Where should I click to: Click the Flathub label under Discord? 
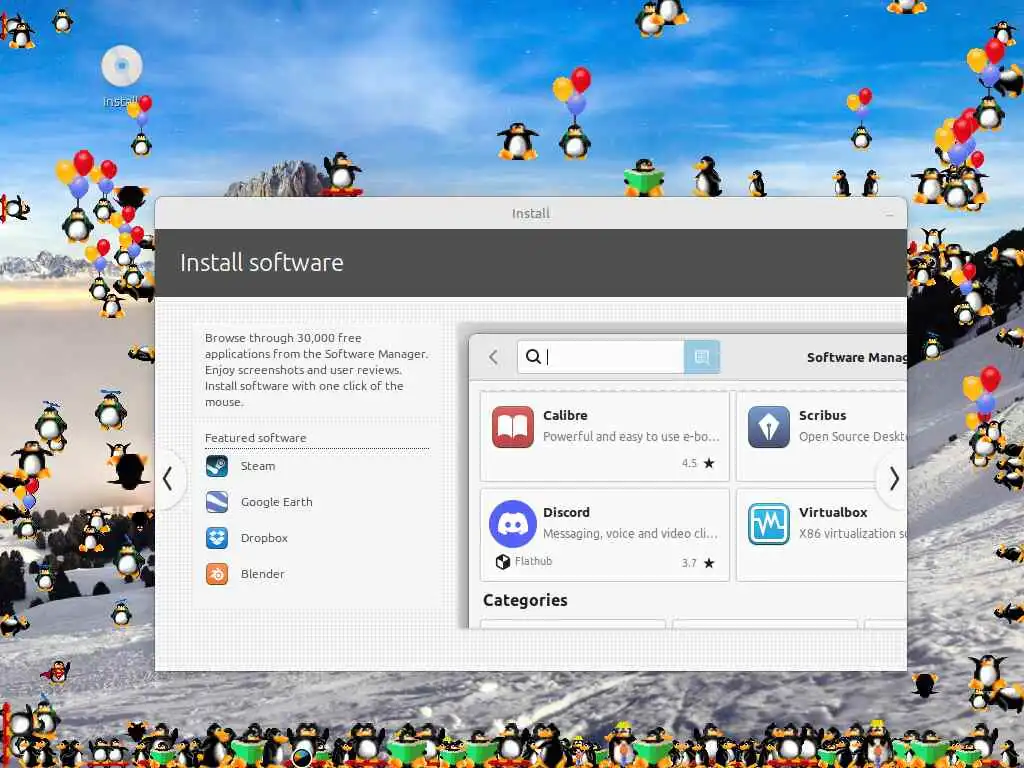pos(534,562)
